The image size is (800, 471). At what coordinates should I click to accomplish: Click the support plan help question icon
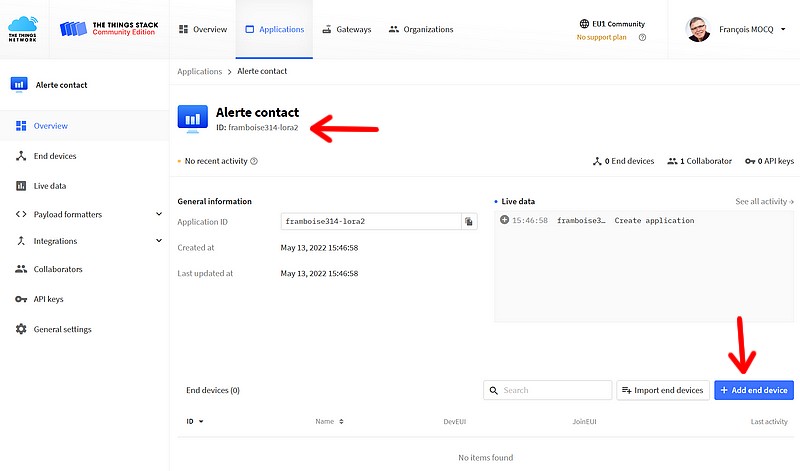[x=642, y=37]
